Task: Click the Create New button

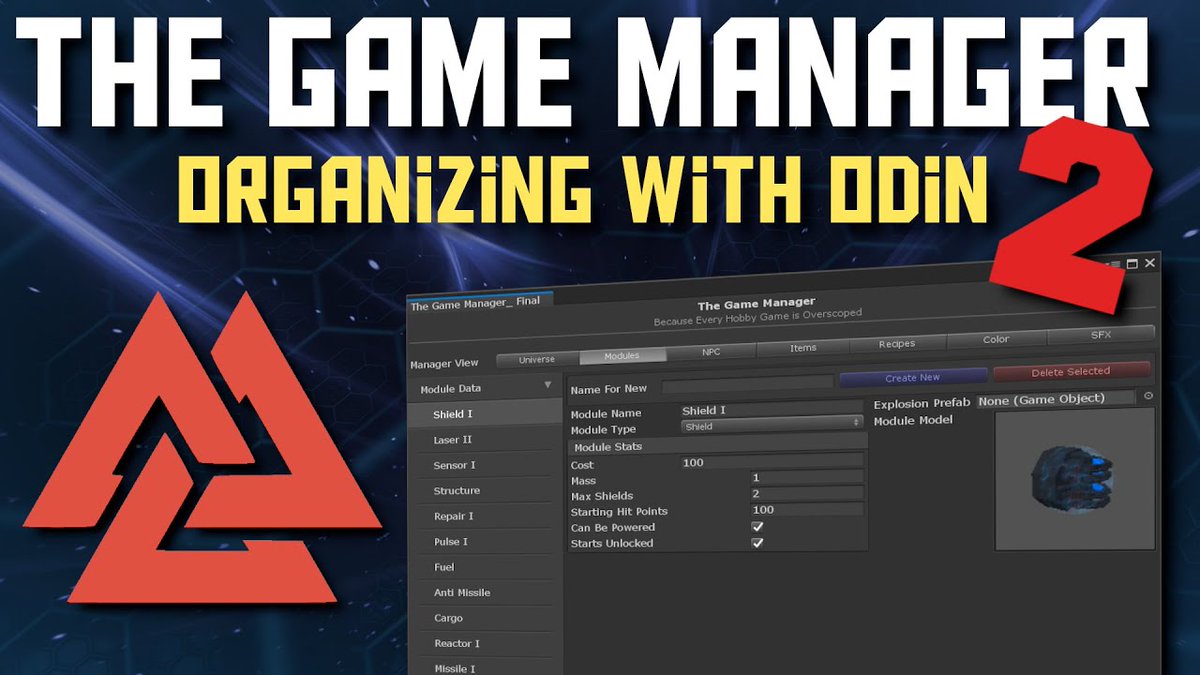Action: point(913,378)
